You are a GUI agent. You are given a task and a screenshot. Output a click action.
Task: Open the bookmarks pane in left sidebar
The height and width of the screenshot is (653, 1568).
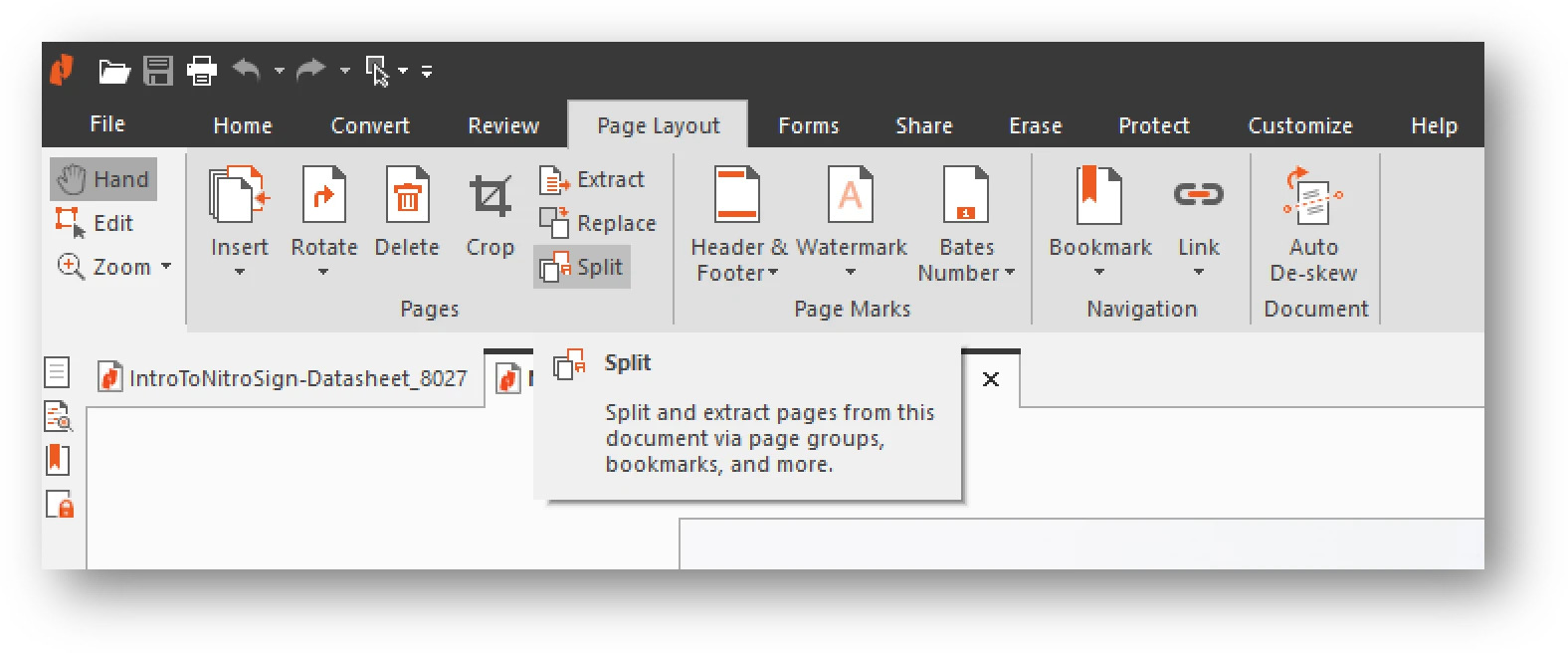click(x=58, y=460)
